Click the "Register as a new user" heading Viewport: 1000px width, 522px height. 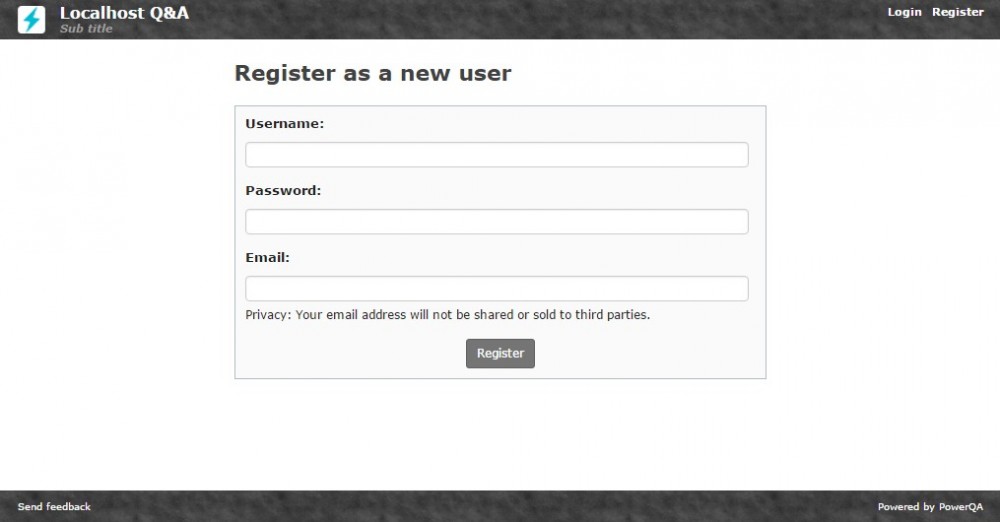click(x=372, y=73)
